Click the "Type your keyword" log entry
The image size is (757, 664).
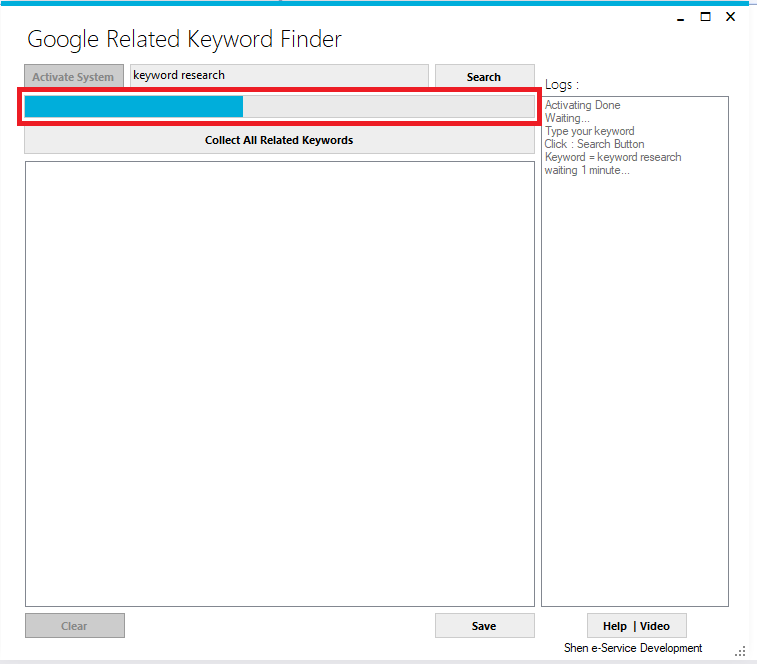point(589,131)
